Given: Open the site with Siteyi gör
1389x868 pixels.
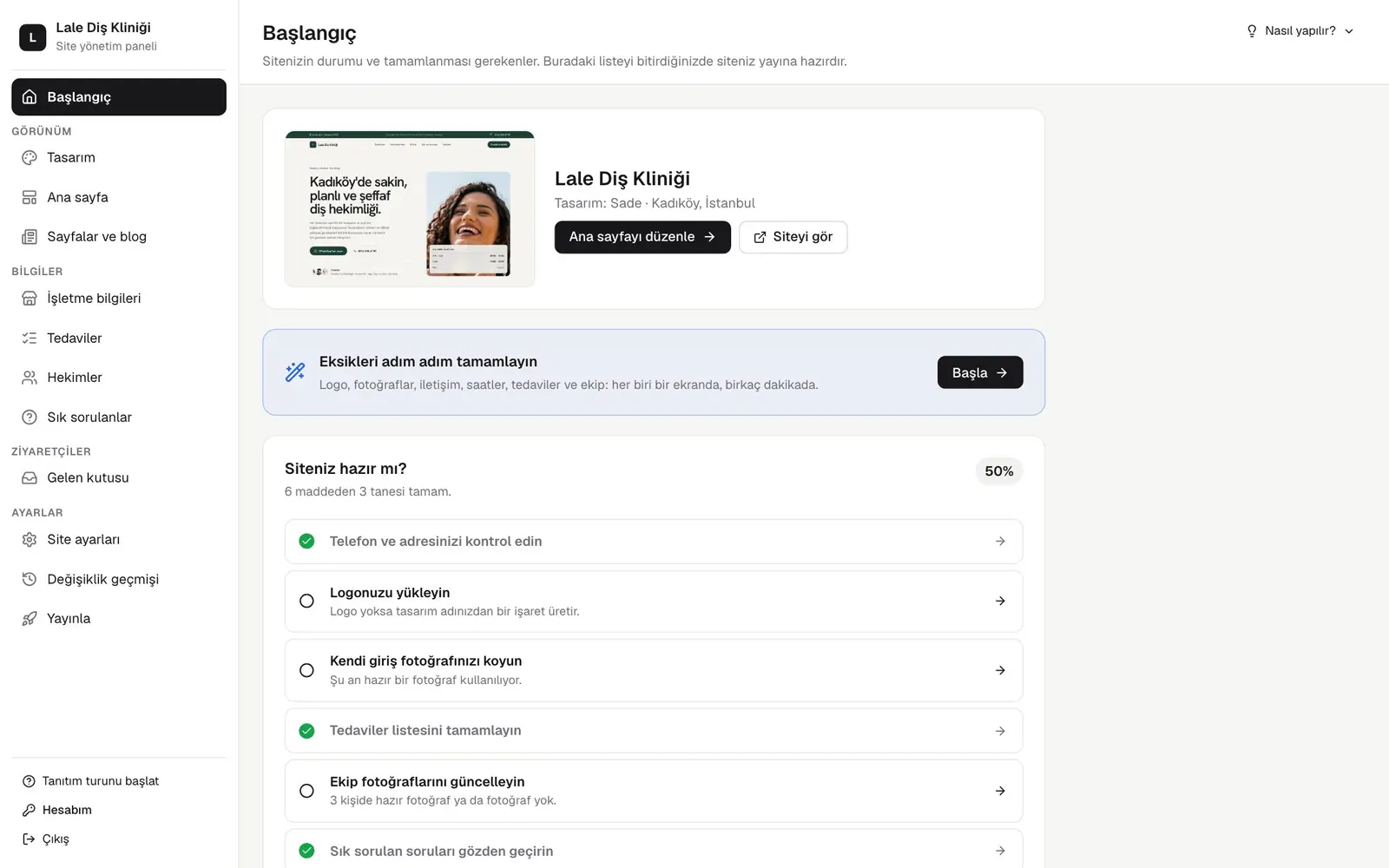Looking at the screenshot, I should [793, 237].
